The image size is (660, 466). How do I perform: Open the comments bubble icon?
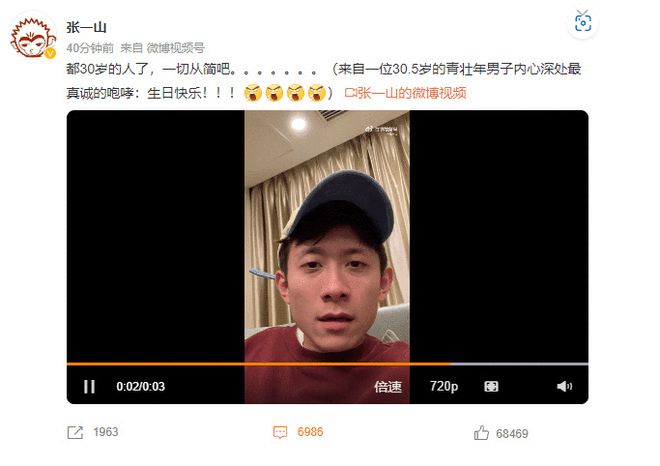click(280, 432)
